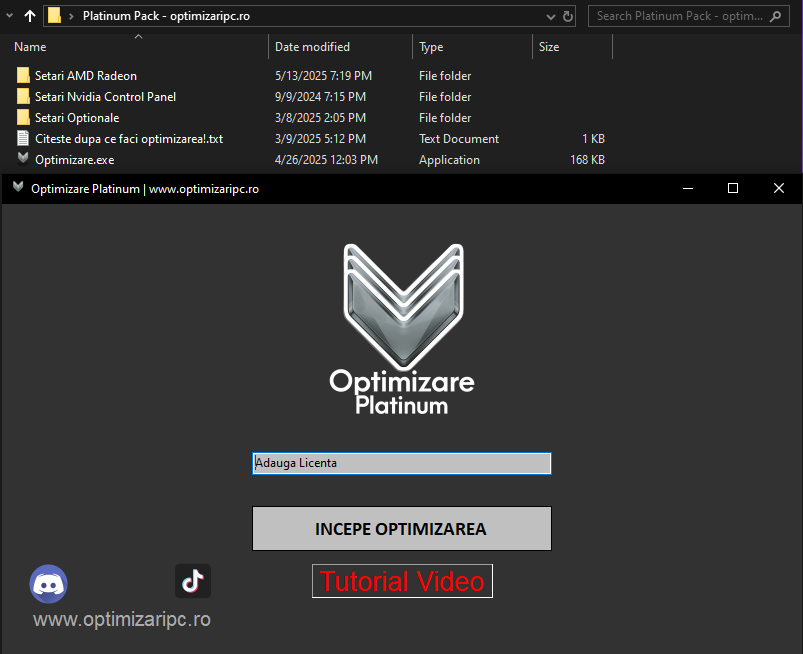The height and width of the screenshot is (654, 803).
Task: Click the 1 KB size value
Action: point(594,139)
